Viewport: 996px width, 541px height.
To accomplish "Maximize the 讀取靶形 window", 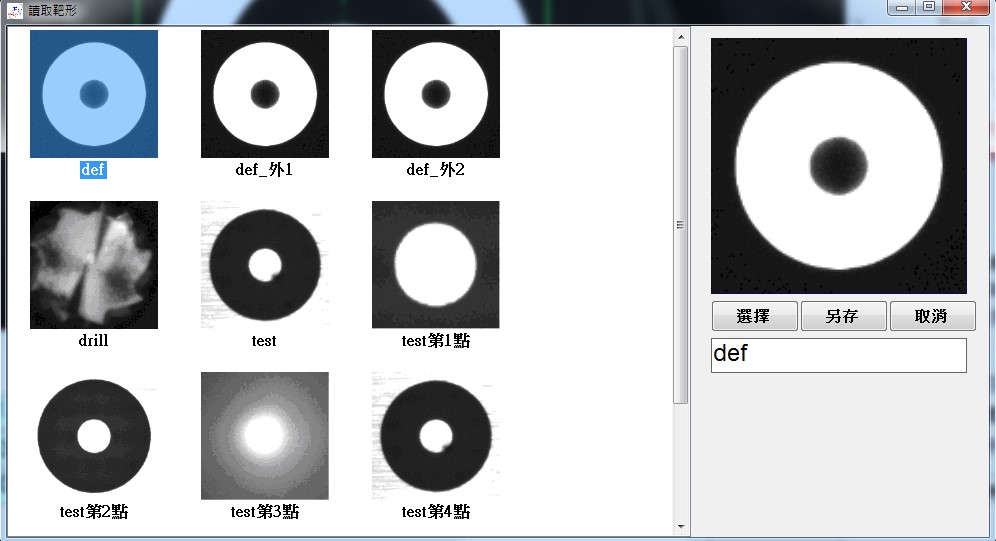I will [929, 7].
